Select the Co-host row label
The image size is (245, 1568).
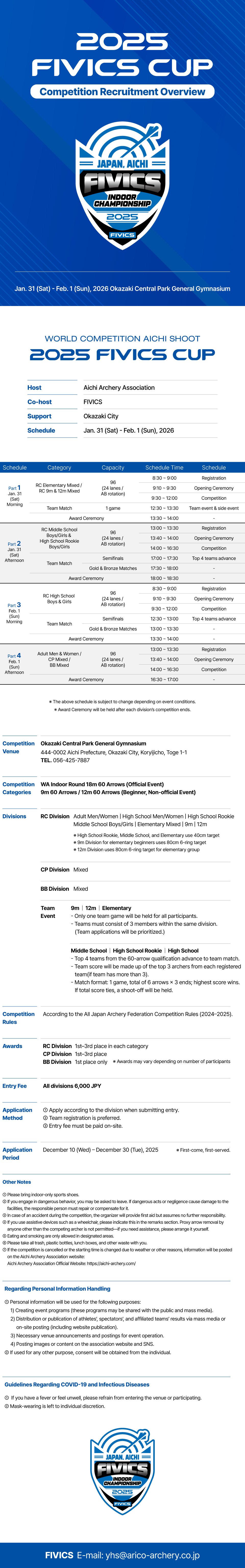pos(40,402)
